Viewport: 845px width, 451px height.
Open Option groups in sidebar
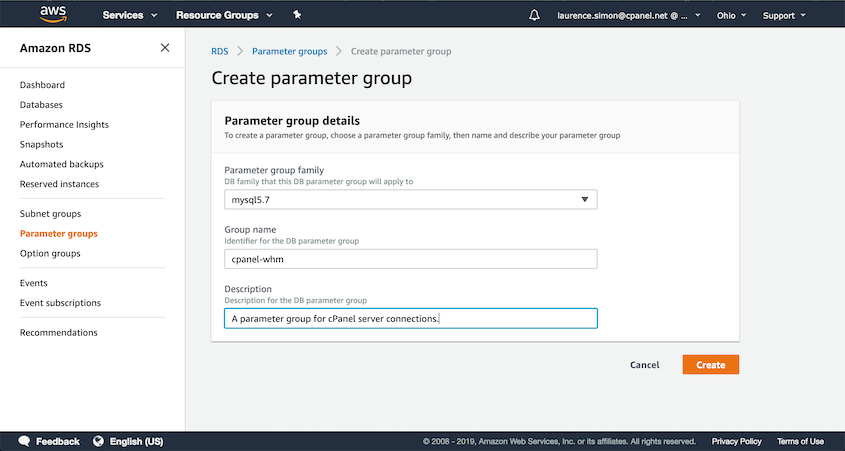coord(50,253)
